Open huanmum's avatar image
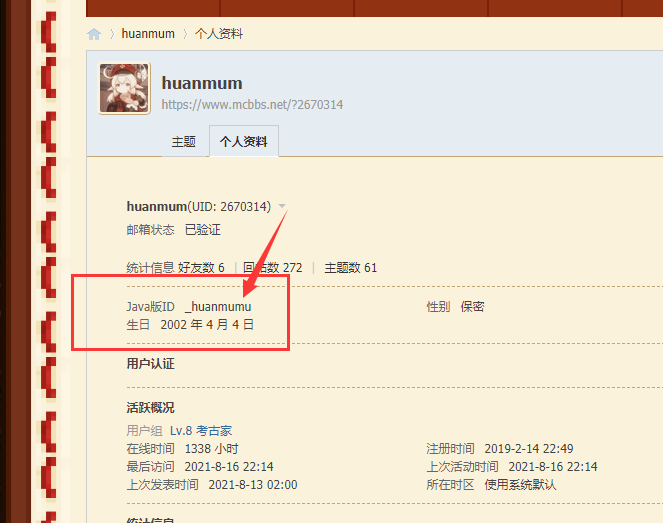 click(x=125, y=89)
